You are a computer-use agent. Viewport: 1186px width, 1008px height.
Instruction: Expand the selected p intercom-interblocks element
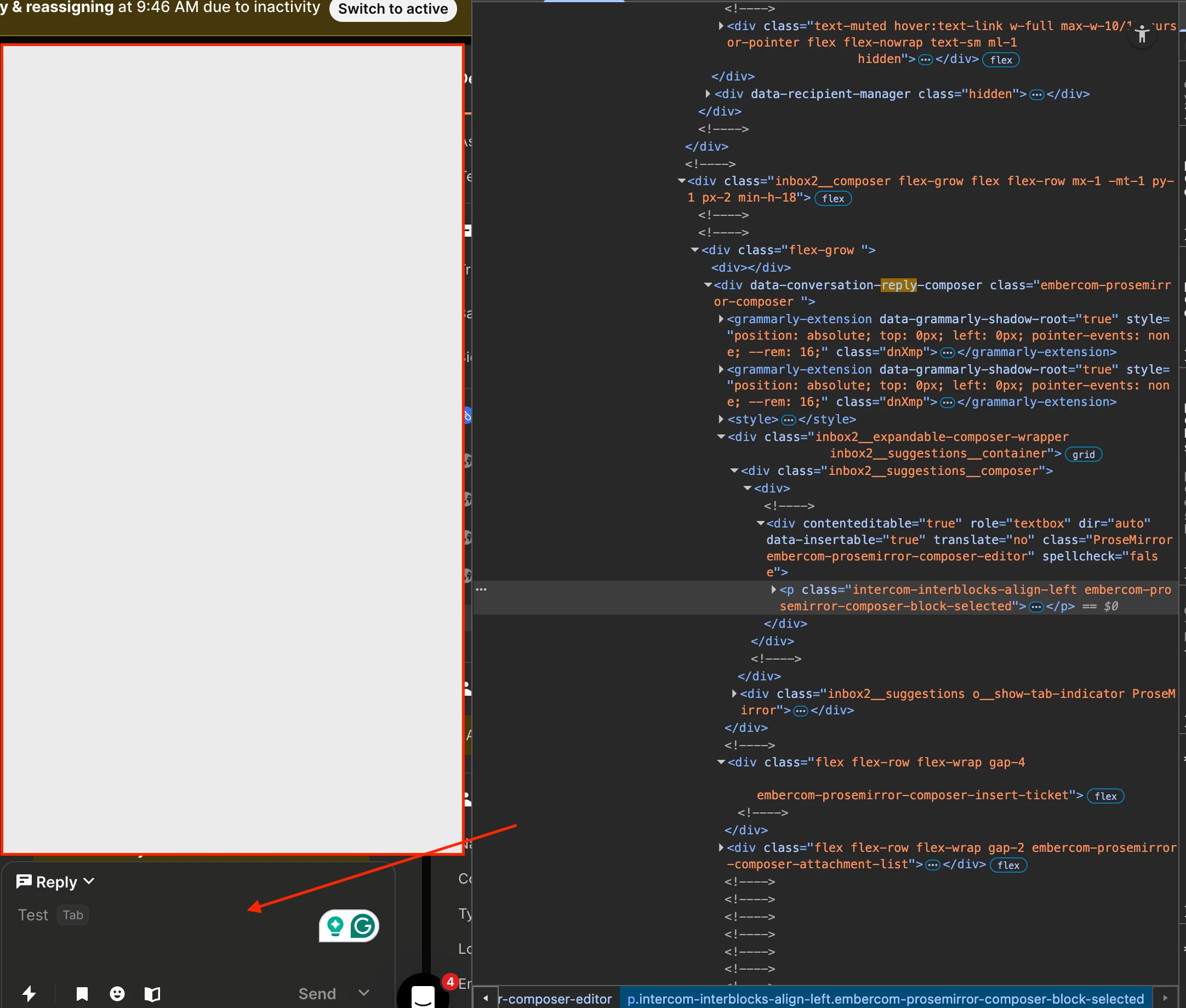(x=773, y=589)
